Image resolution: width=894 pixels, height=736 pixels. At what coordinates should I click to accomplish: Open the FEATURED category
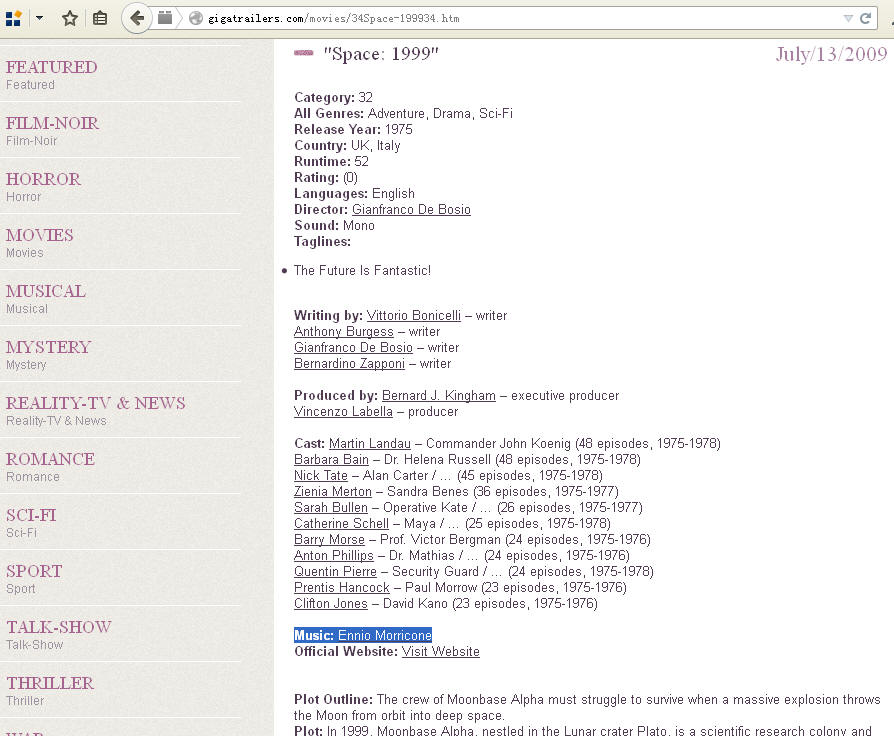tap(51, 67)
